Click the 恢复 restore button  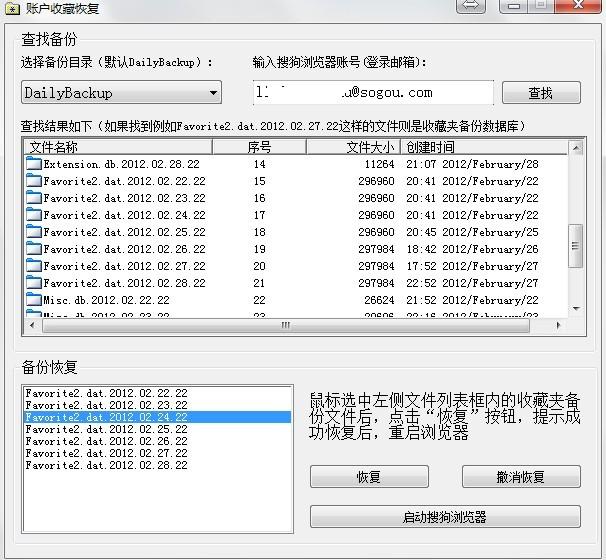pyautogui.click(x=369, y=477)
